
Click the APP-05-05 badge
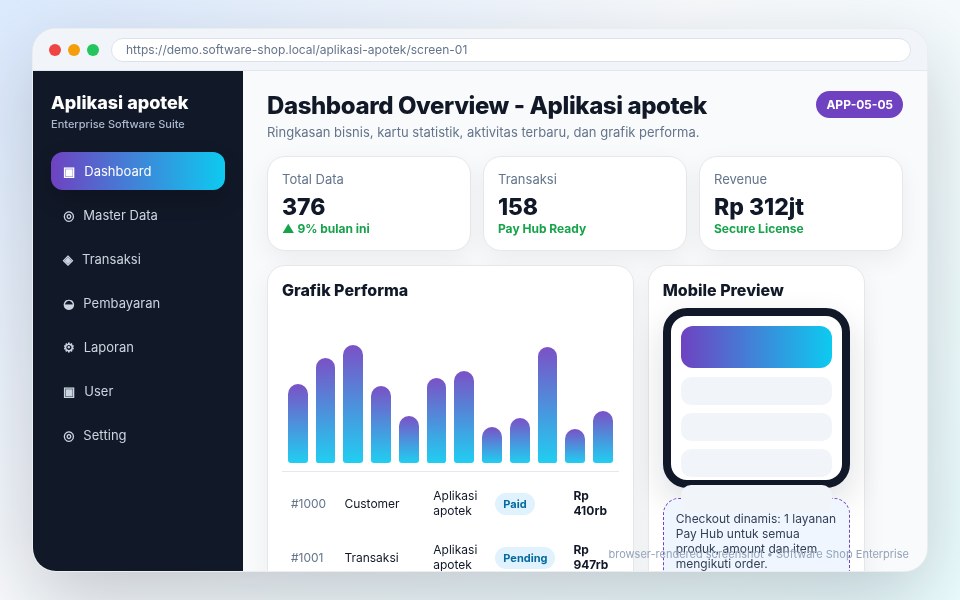click(x=859, y=105)
